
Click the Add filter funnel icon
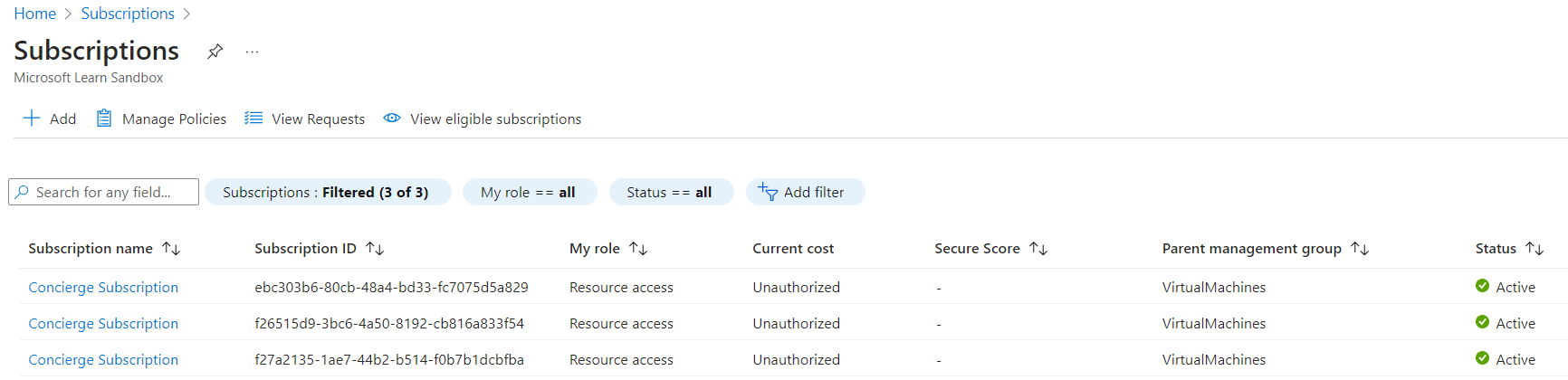pyautogui.click(x=768, y=192)
